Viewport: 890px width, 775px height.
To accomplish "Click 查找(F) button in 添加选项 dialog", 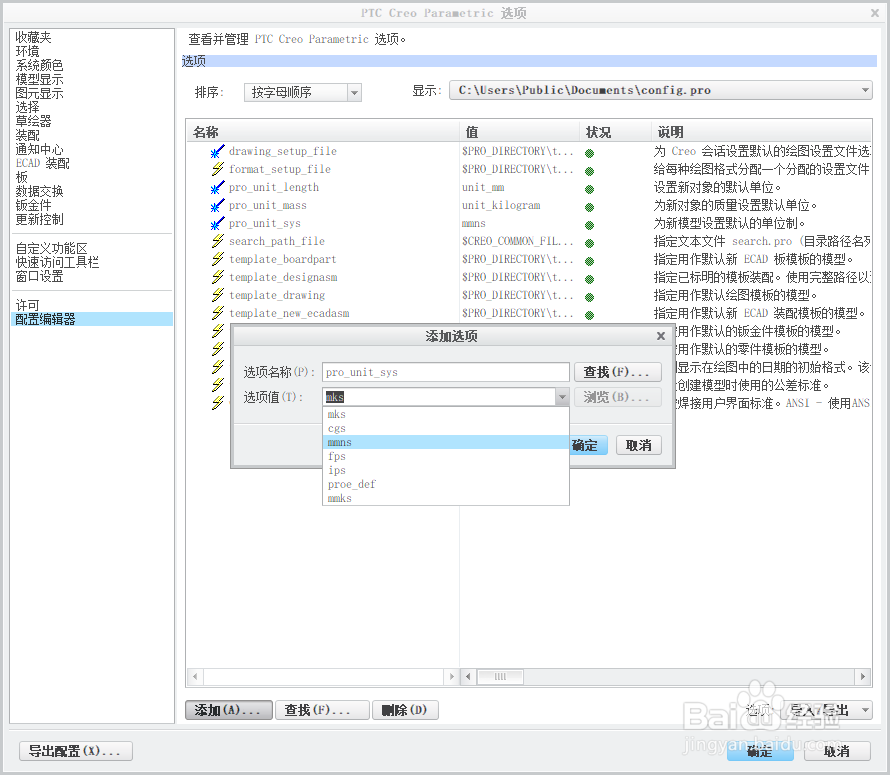I will pyautogui.click(x=618, y=372).
